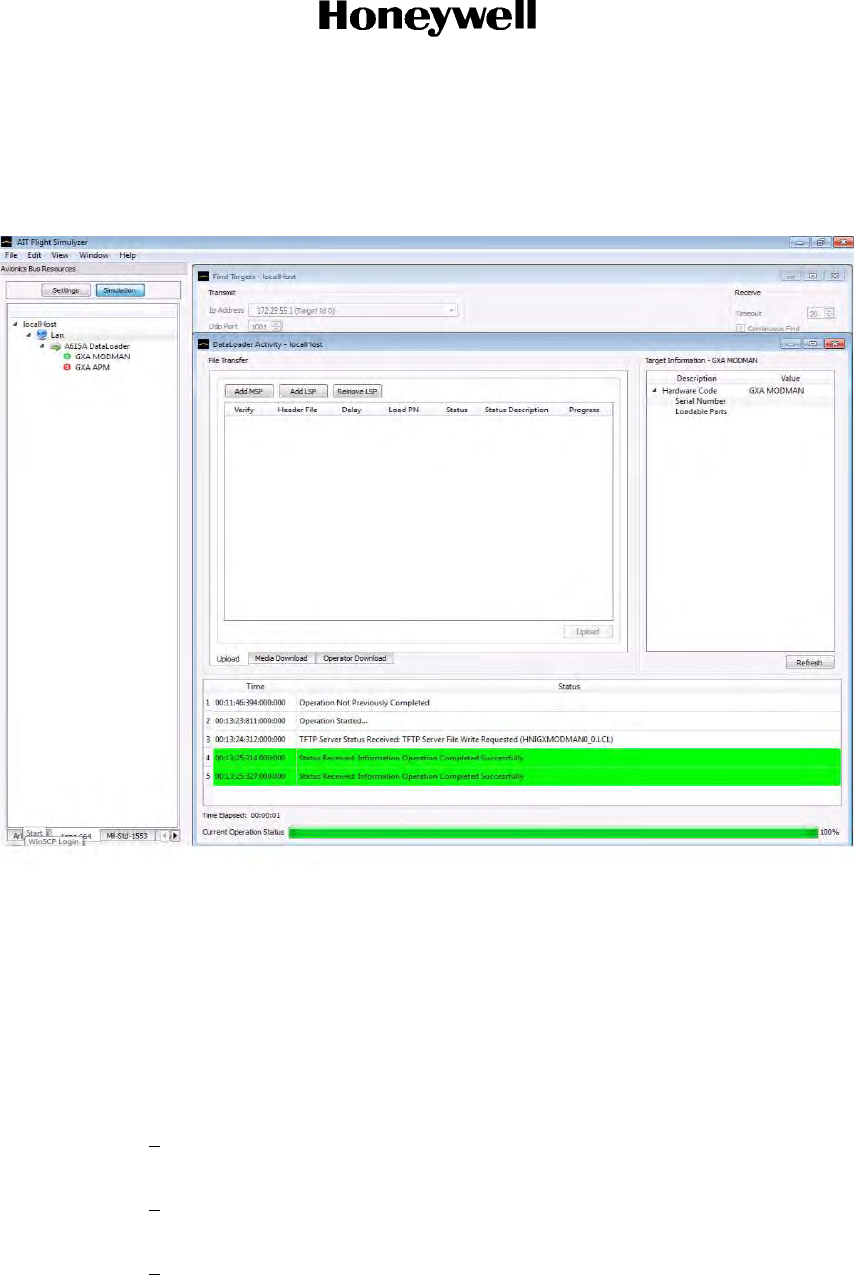
Task: Click the Header File column header
Action: pyautogui.click(x=297, y=410)
